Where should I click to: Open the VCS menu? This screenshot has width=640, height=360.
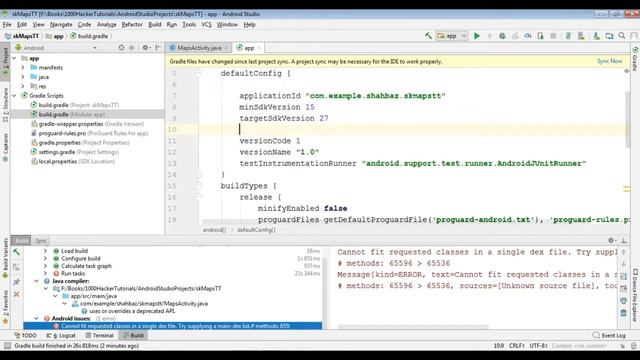207,24
